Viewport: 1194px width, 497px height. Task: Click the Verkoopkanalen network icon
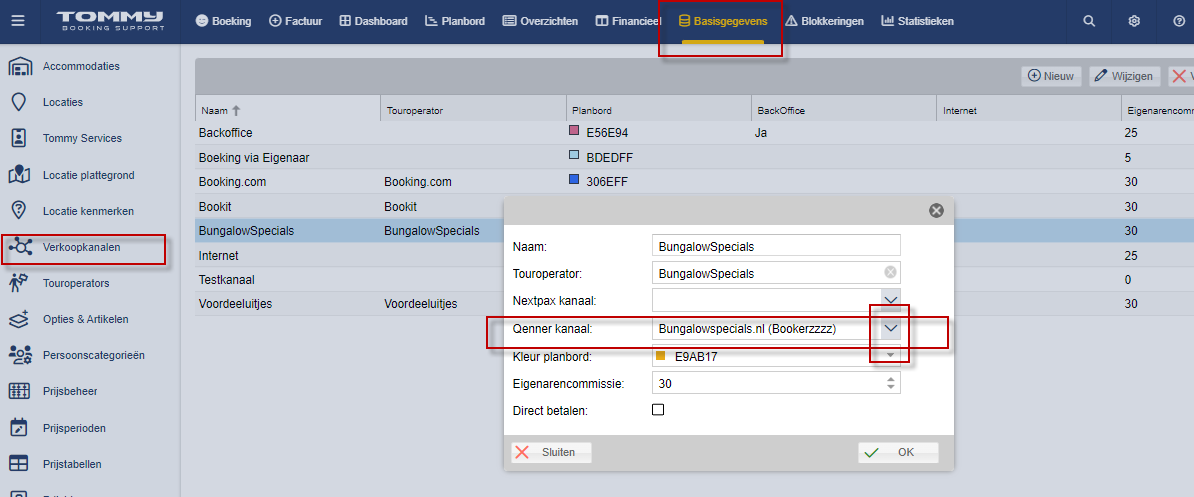click(19, 247)
